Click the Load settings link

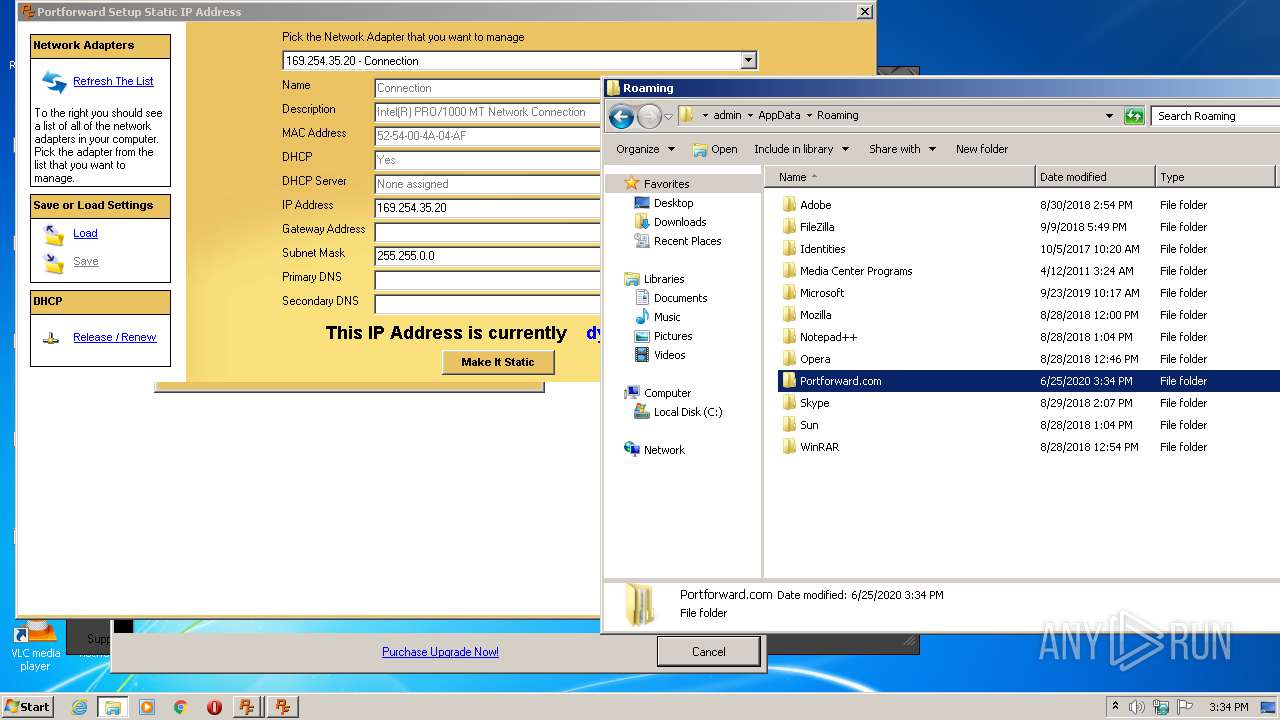pos(85,234)
